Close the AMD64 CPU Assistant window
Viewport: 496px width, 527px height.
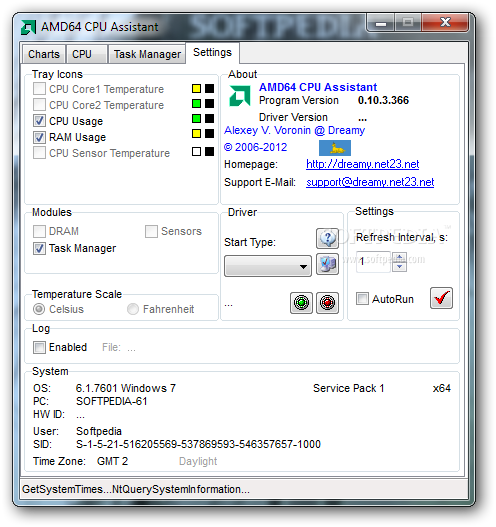point(445,23)
